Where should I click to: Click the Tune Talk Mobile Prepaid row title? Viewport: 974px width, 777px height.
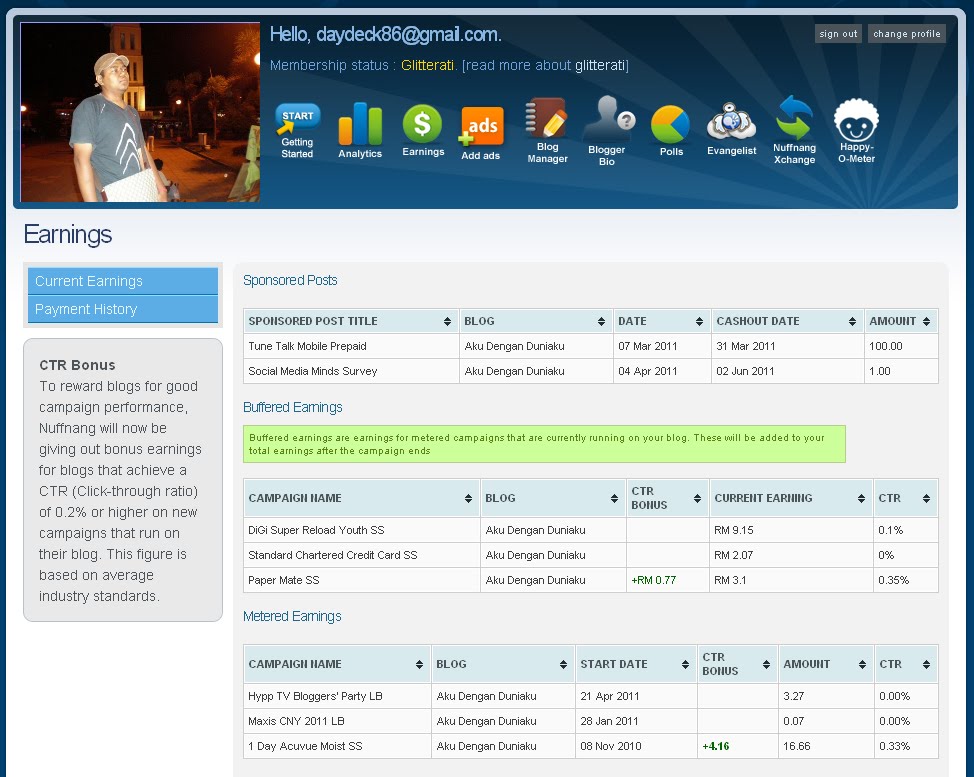tap(307, 346)
